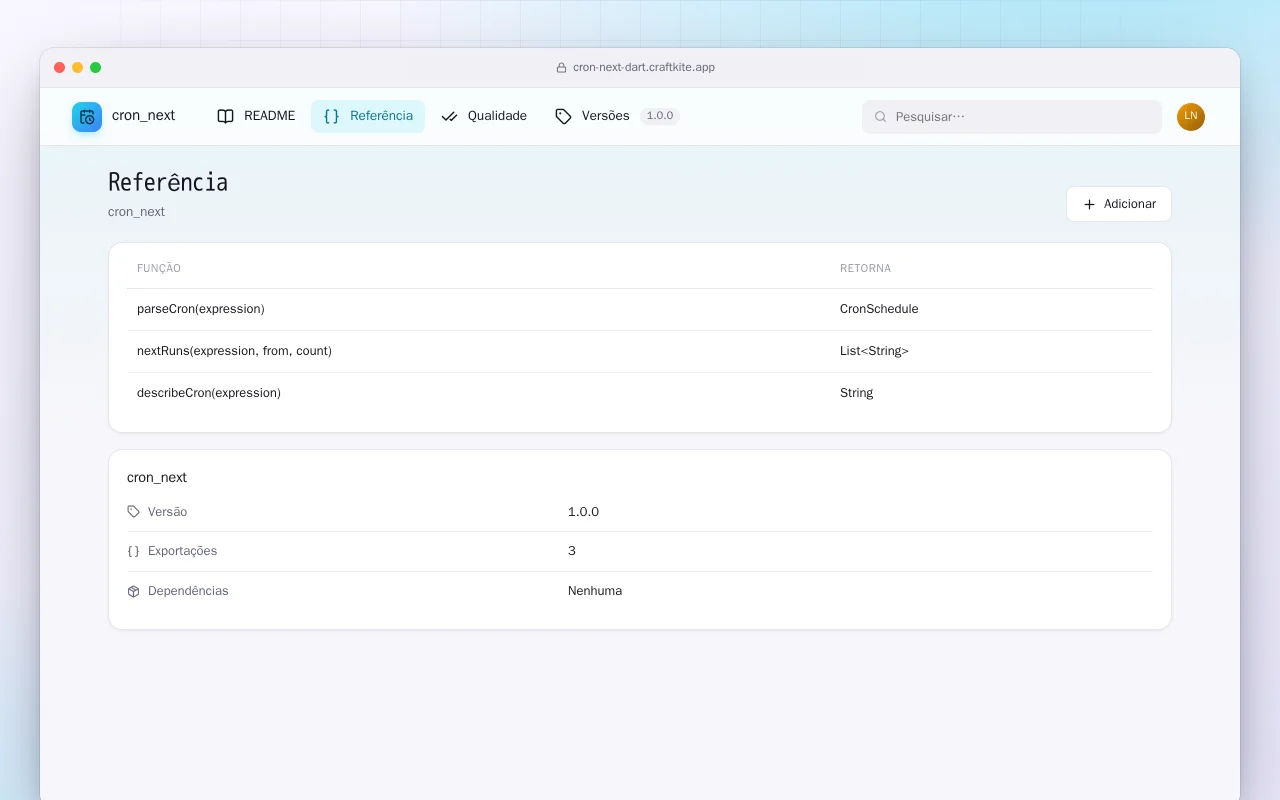
Task: Click the cron_next calendar-clock logo icon
Action: pos(87,117)
